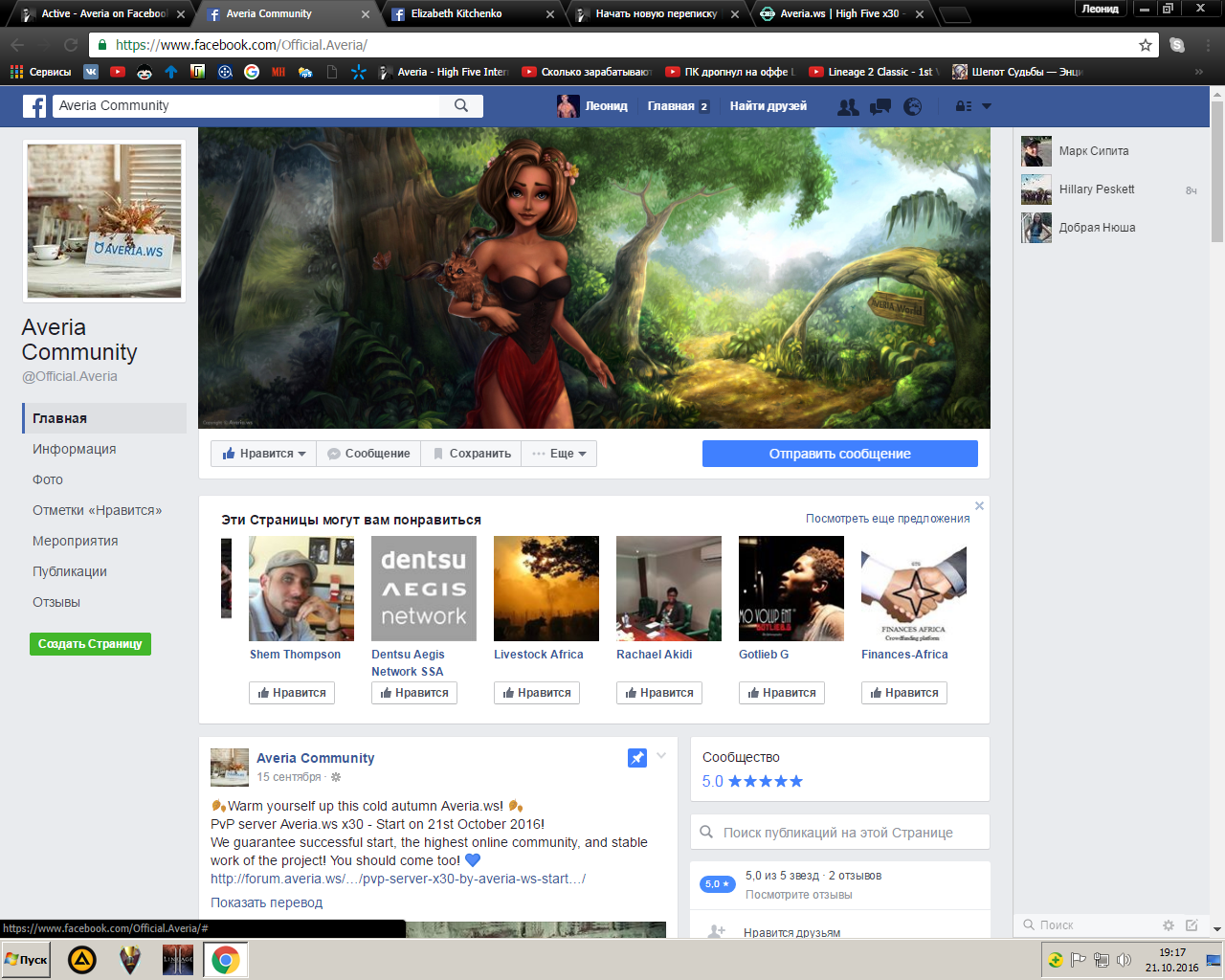Expand hidden bookmarks chevron
This screenshot has height=980, width=1225.
click(x=1198, y=72)
